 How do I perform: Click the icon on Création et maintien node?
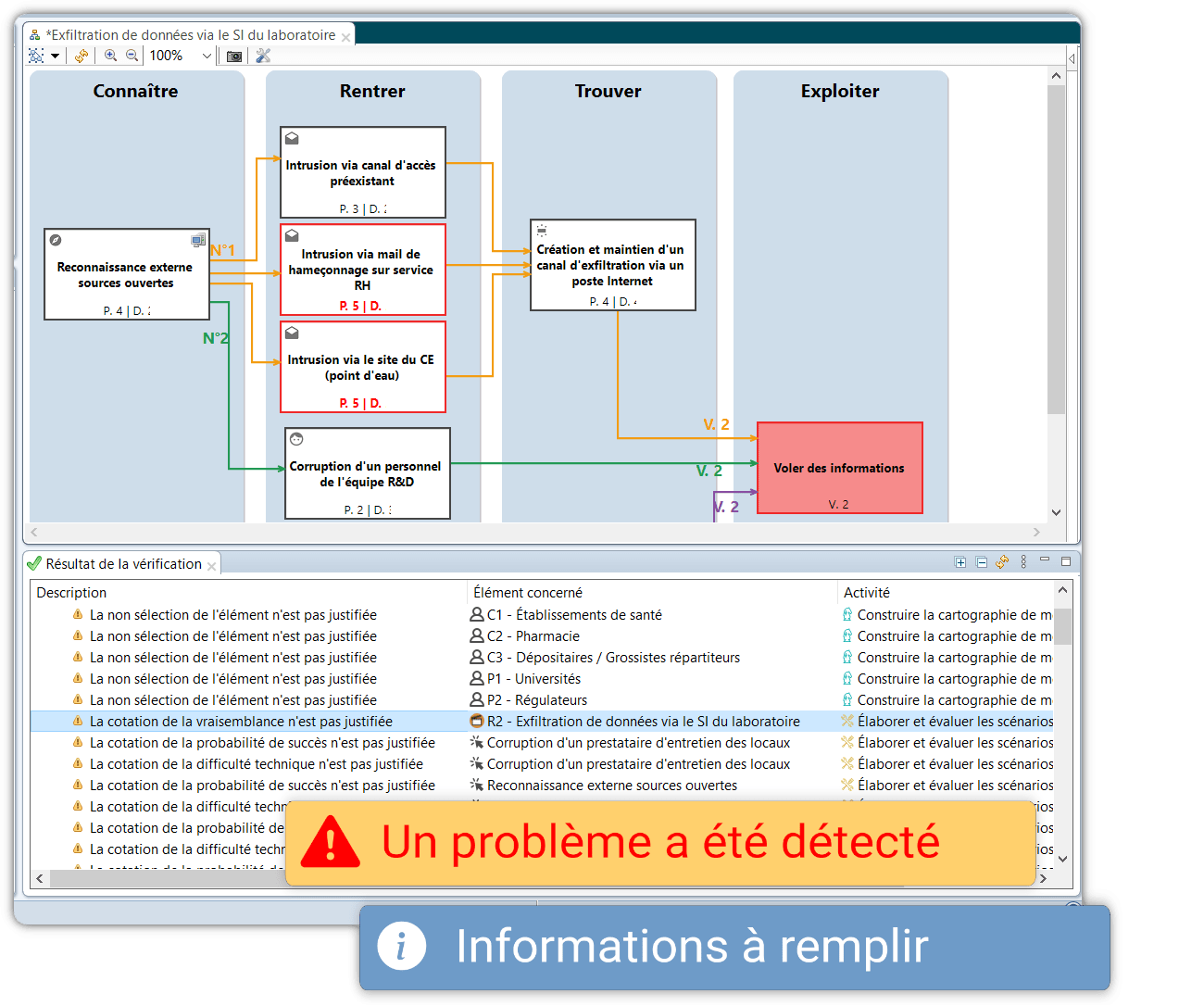pyautogui.click(x=542, y=231)
